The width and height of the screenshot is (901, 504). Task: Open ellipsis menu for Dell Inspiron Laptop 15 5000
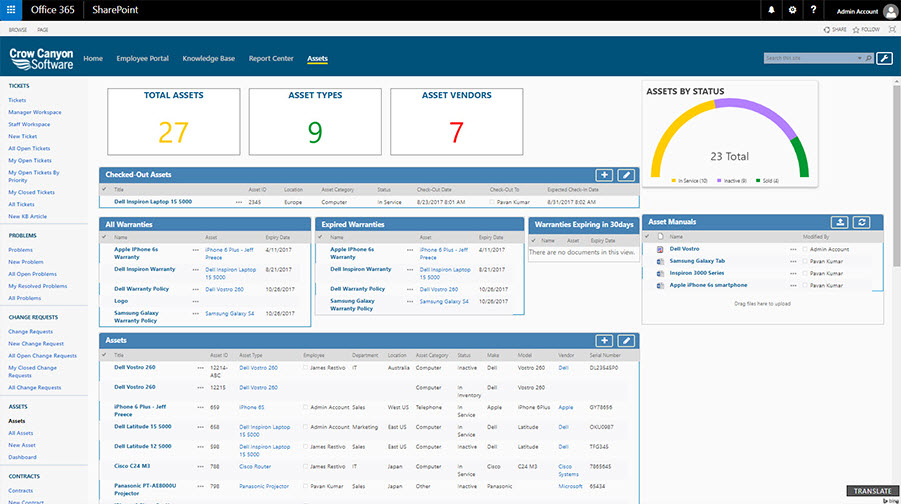point(239,202)
